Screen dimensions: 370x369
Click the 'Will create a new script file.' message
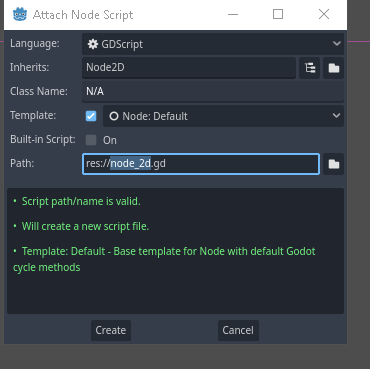[85, 226]
